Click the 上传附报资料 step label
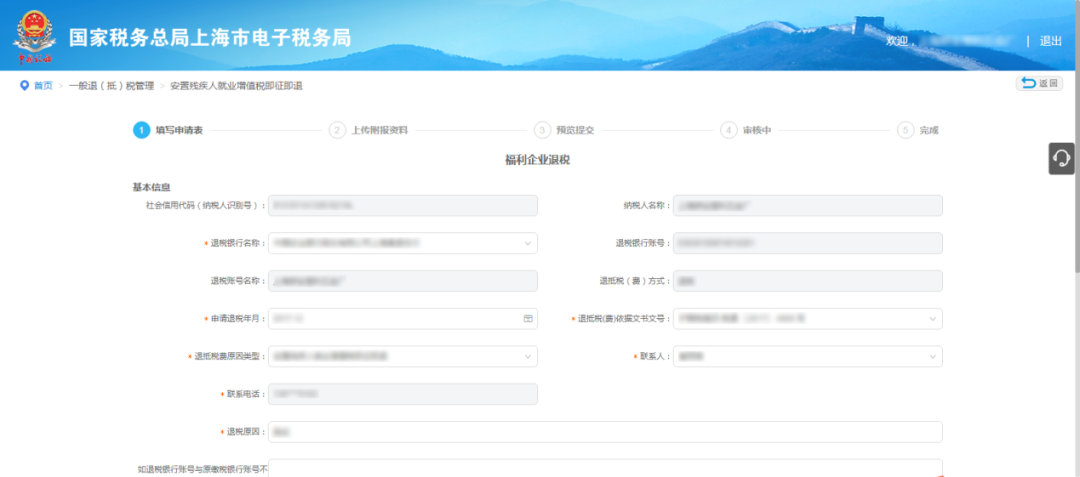The width and height of the screenshot is (1080, 477). tap(380, 130)
